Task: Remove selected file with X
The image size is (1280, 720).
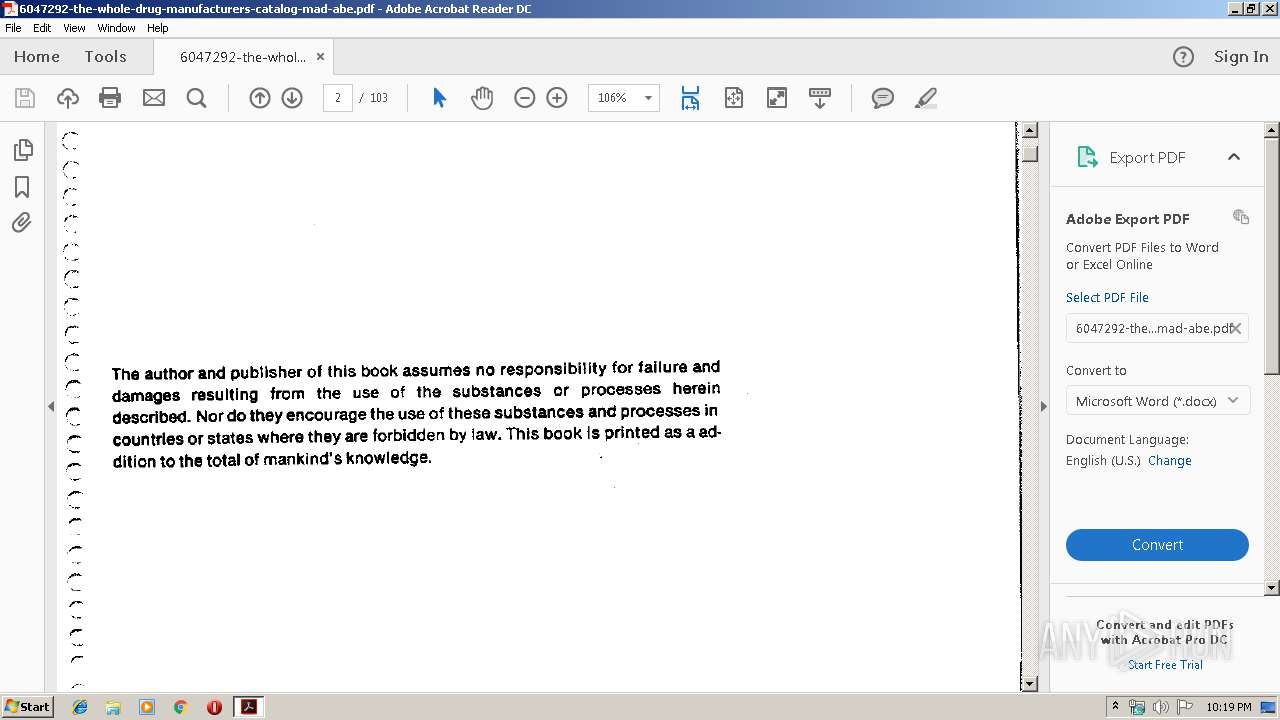Action: [1236, 328]
